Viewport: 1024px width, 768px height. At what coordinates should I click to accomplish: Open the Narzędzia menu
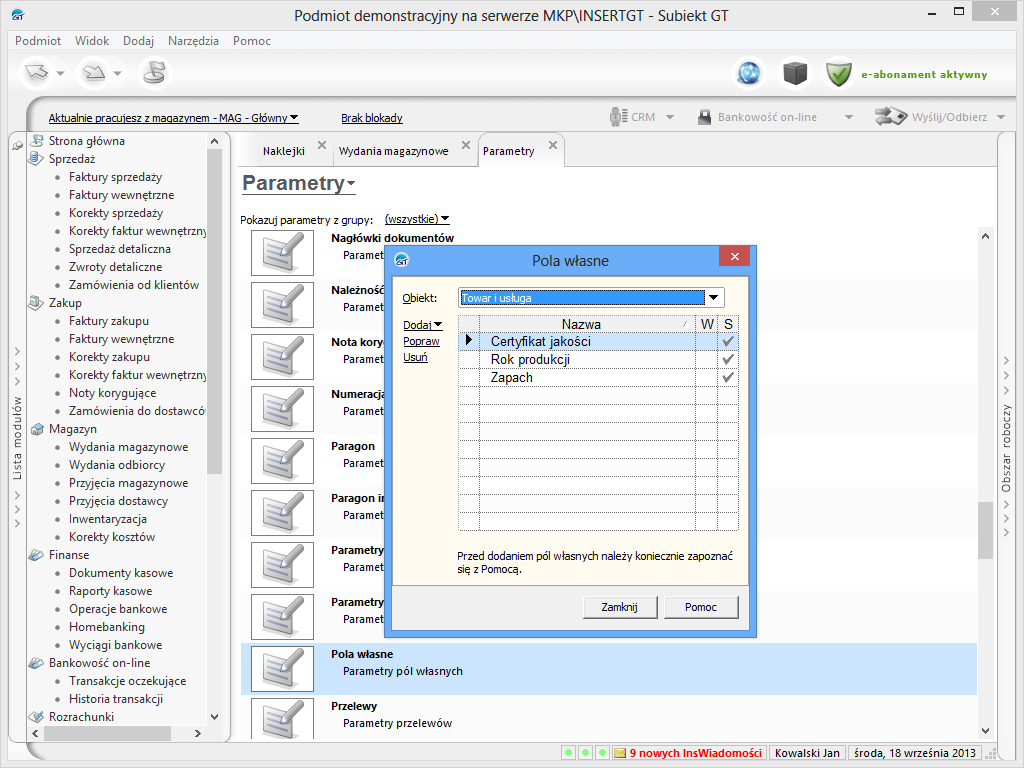coord(193,41)
